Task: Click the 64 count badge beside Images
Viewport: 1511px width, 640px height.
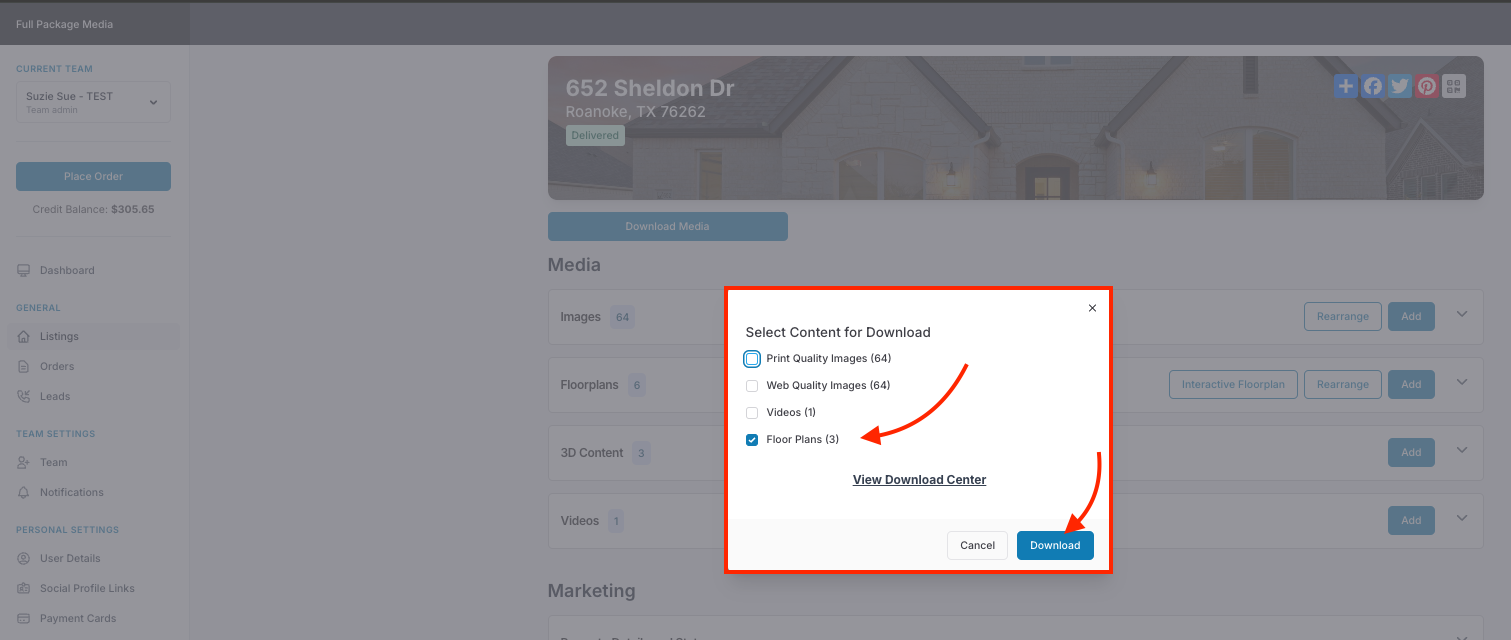Action: pos(622,317)
